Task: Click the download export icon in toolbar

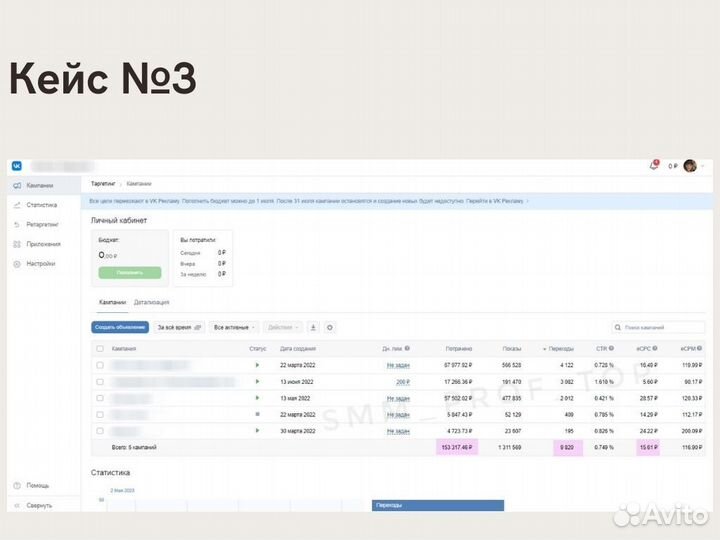Action: coord(312,327)
